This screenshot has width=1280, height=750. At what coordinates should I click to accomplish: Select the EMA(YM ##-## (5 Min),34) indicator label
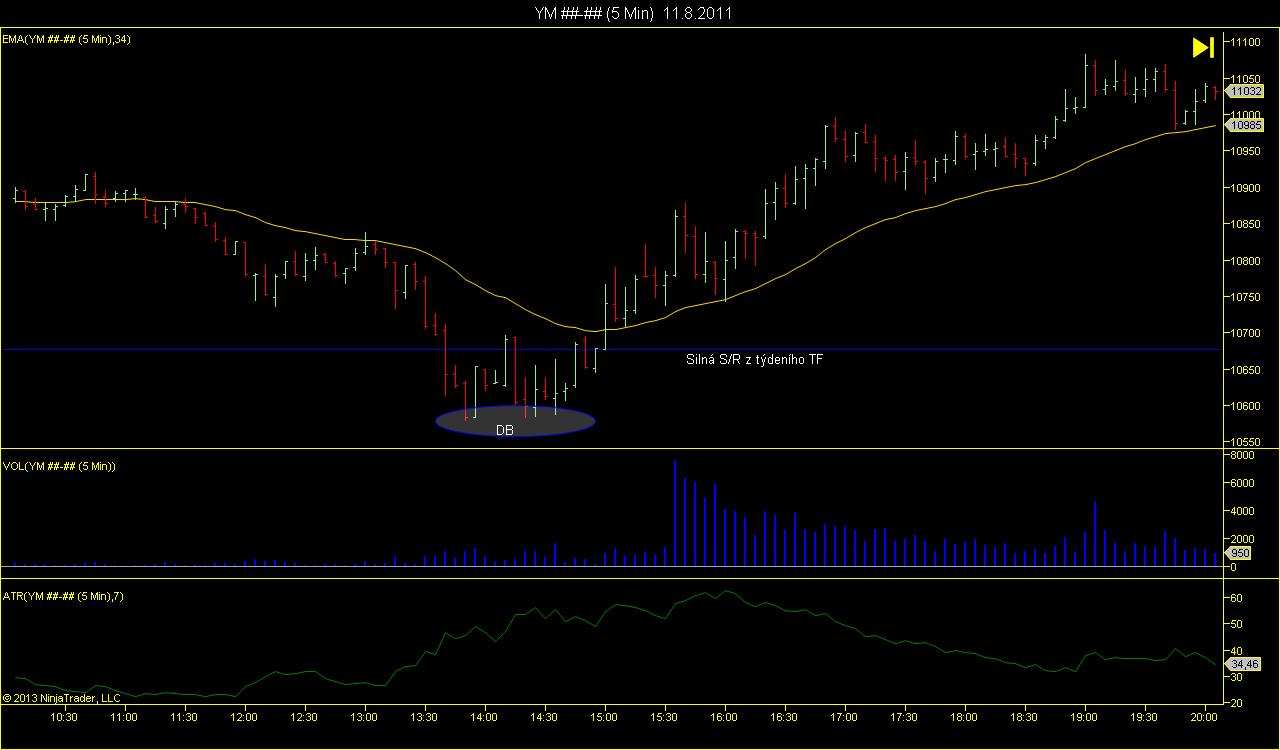(67, 39)
